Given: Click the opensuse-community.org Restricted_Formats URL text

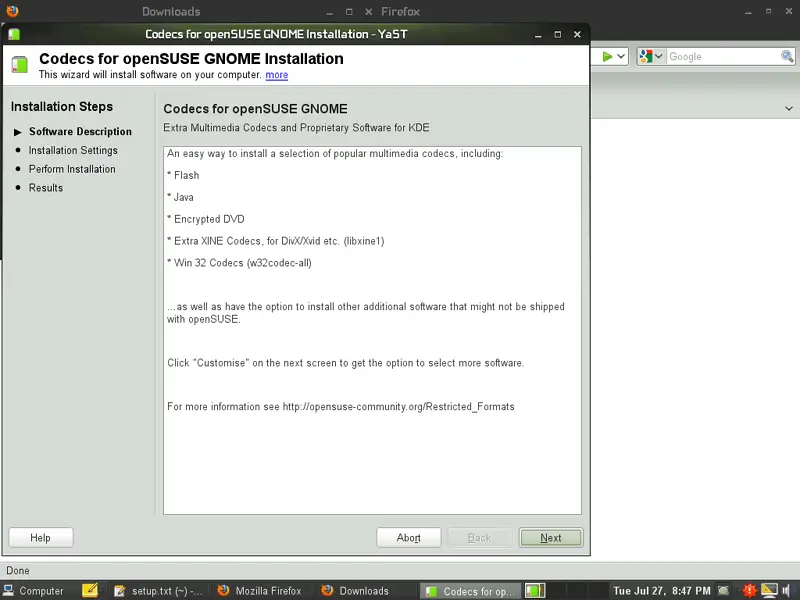Looking at the screenshot, I should (398, 407).
